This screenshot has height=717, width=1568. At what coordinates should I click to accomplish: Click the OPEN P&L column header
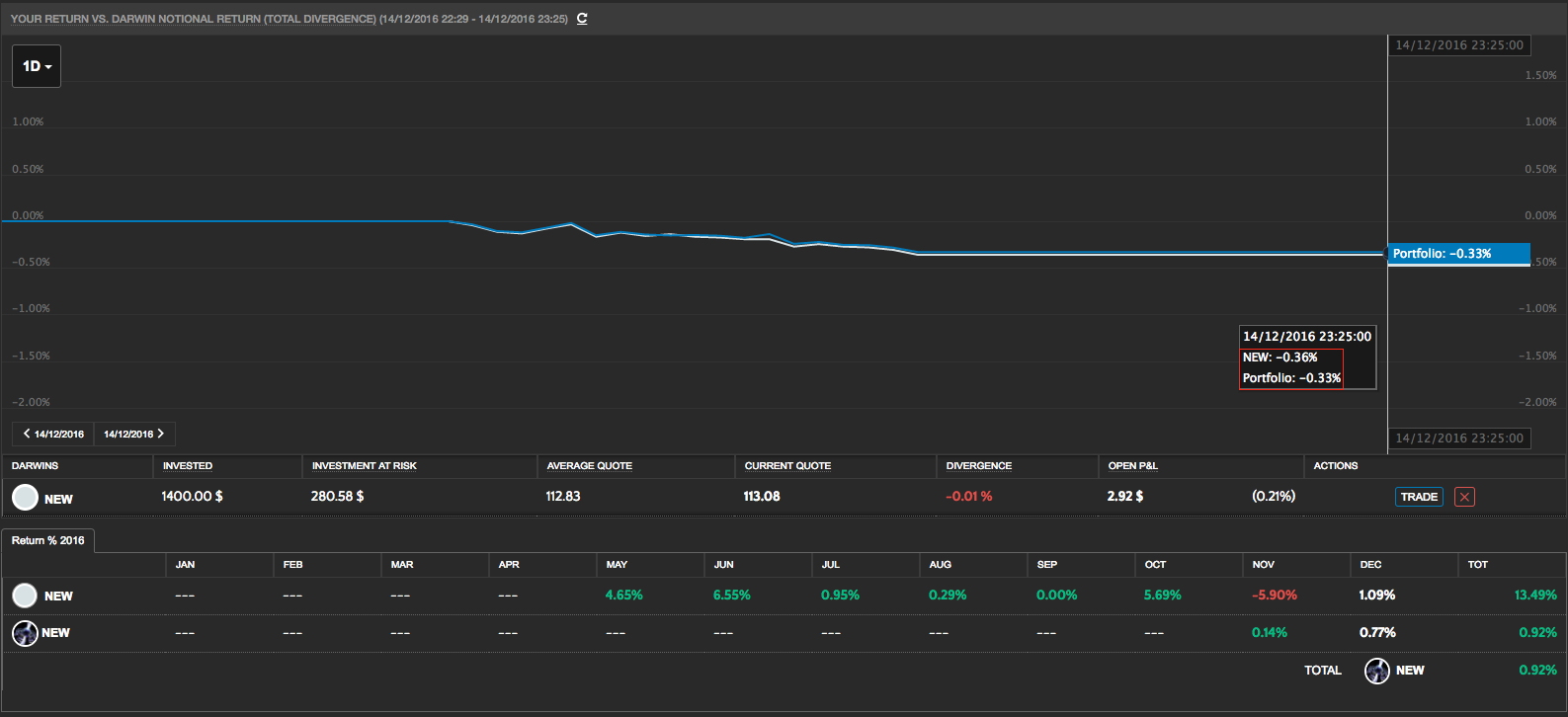pos(1132,465)
